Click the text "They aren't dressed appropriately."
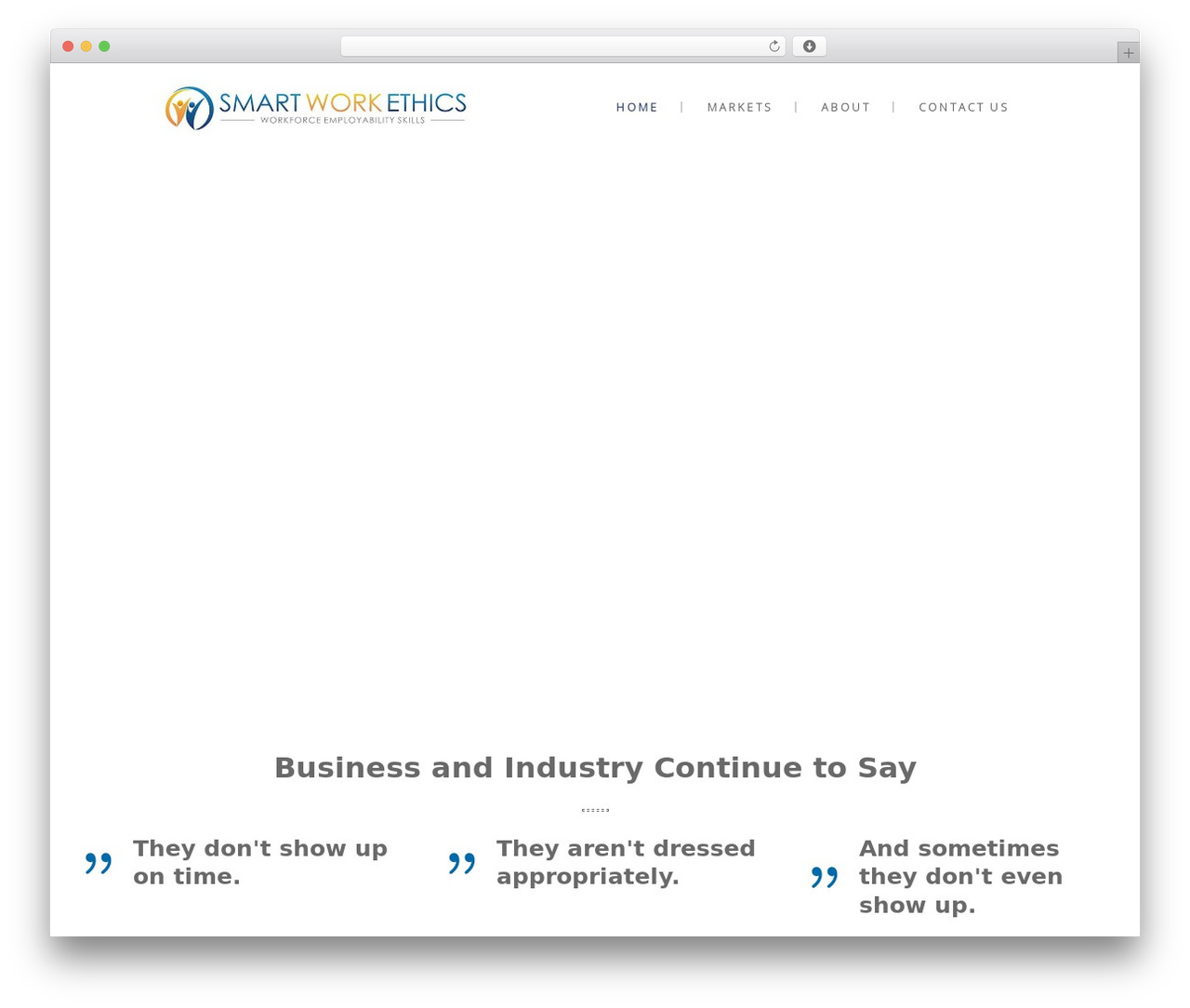 point(626,862)
